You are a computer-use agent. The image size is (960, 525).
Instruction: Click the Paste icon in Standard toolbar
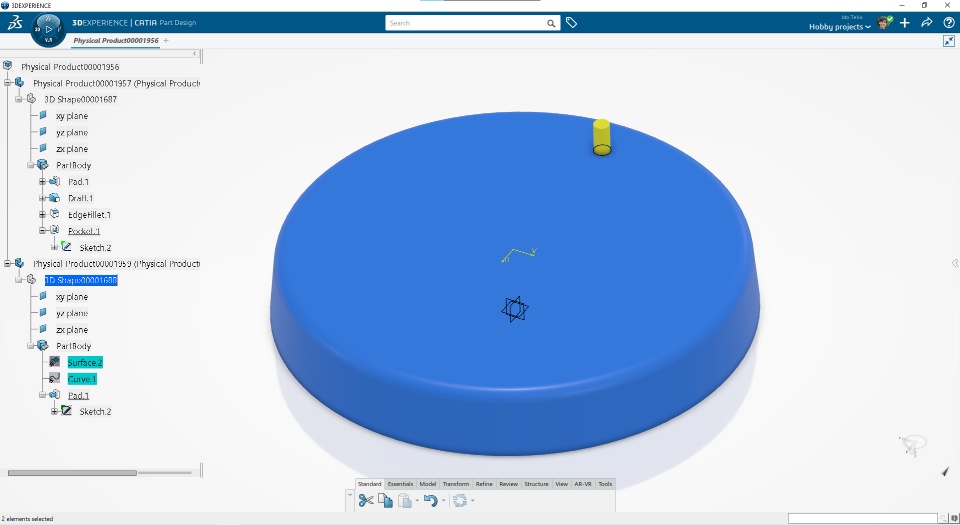[x=405, y=501]
